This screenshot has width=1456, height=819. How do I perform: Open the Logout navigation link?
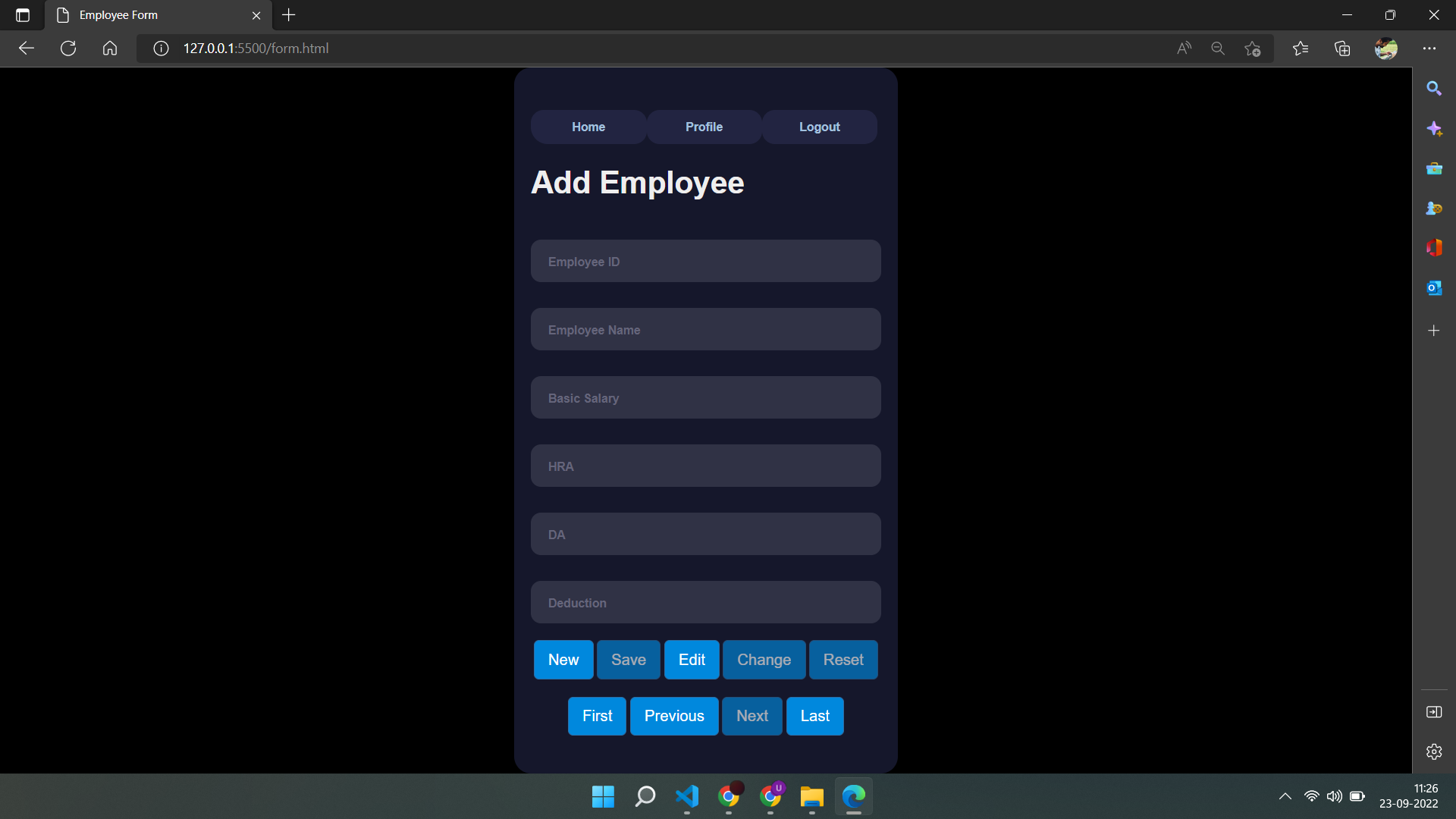(x=819, y=127)
